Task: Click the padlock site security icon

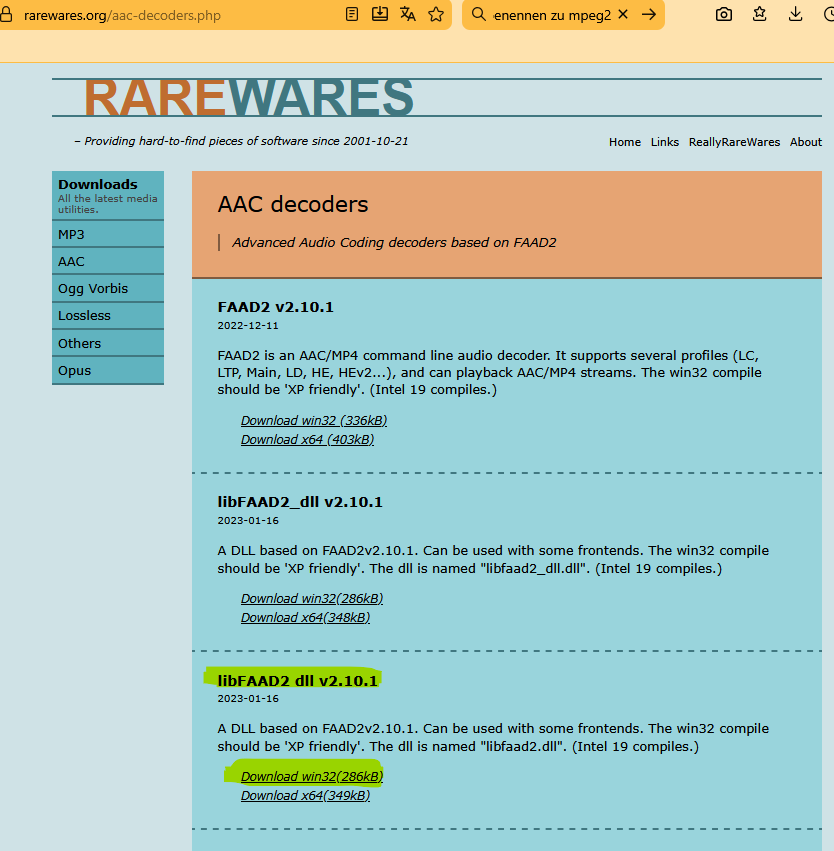Action: point(6,15)
